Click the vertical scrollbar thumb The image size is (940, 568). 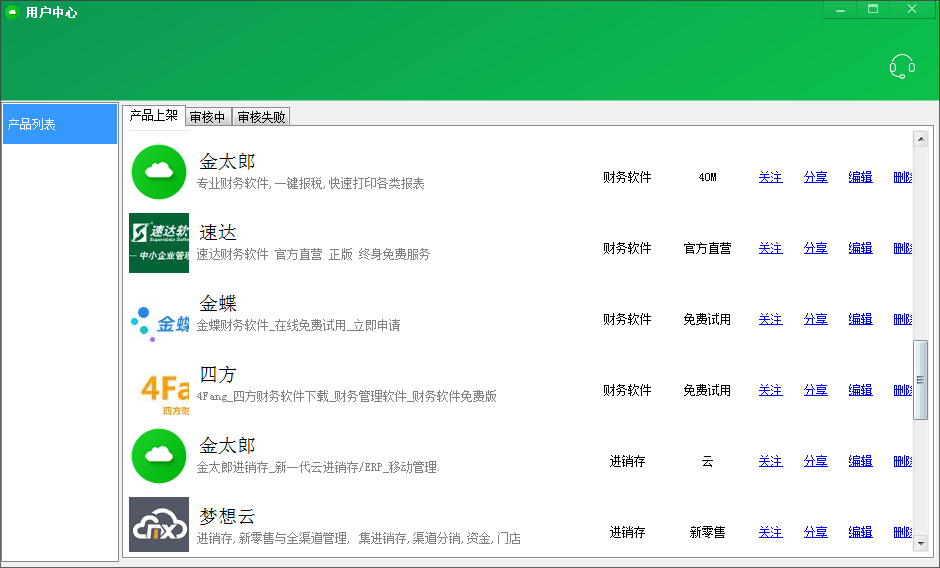click(x=920, y=380)
